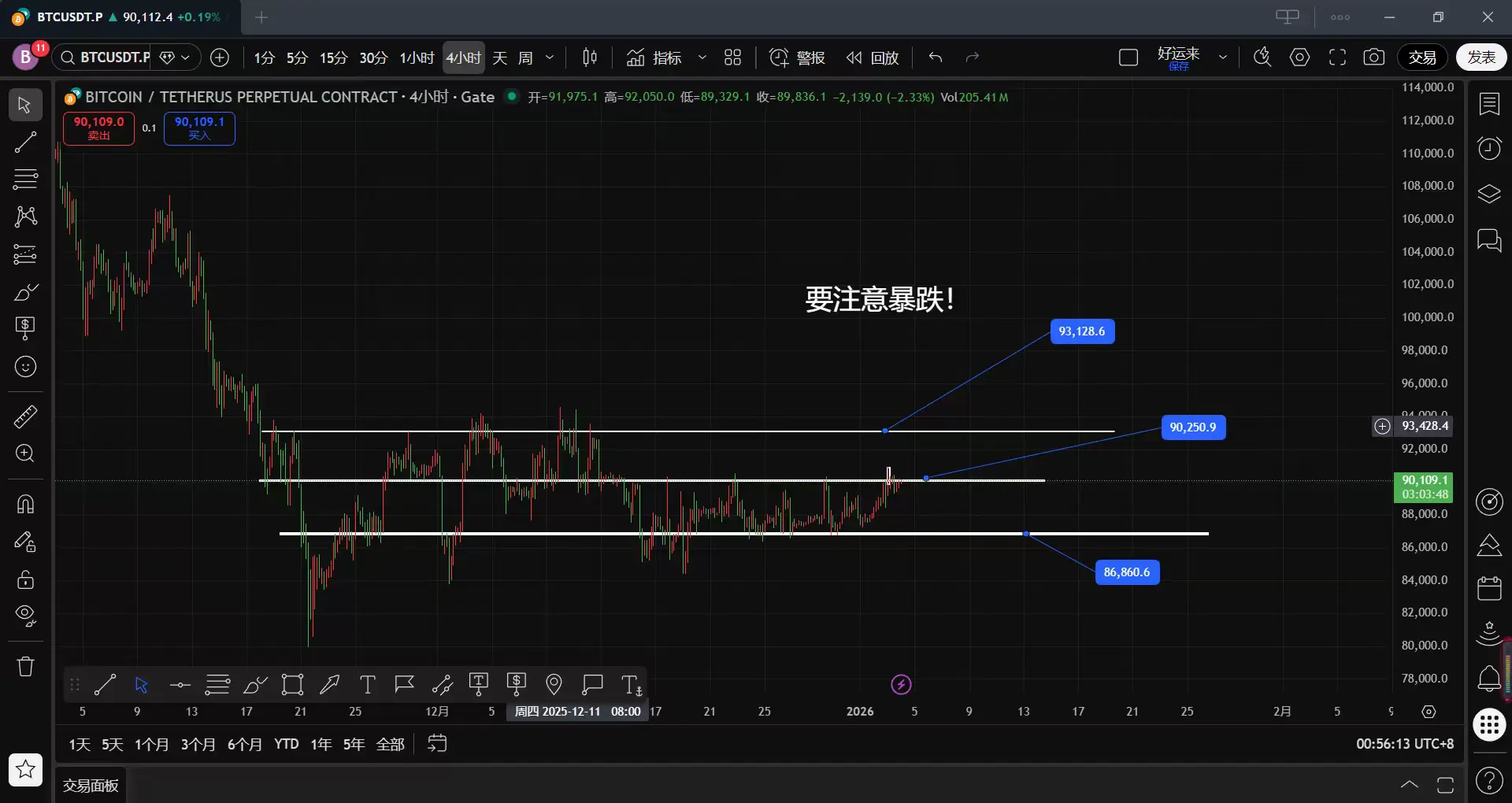The image size is (1512, 803).
Task: Expand the 好运来 layout dropdown arrow
Action: [1223, 57]
